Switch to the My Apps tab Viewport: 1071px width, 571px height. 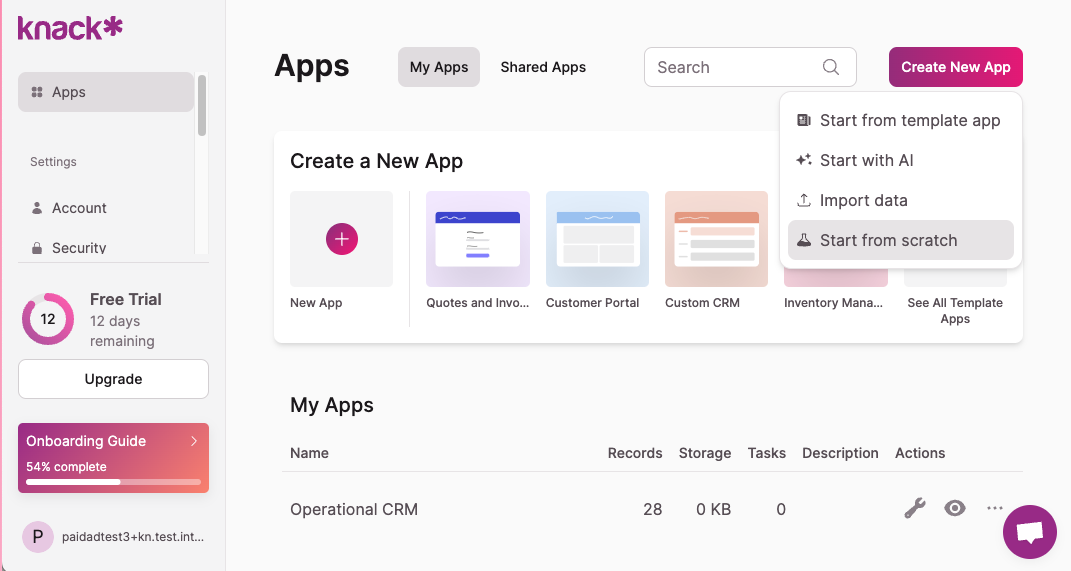pos(439,67)
